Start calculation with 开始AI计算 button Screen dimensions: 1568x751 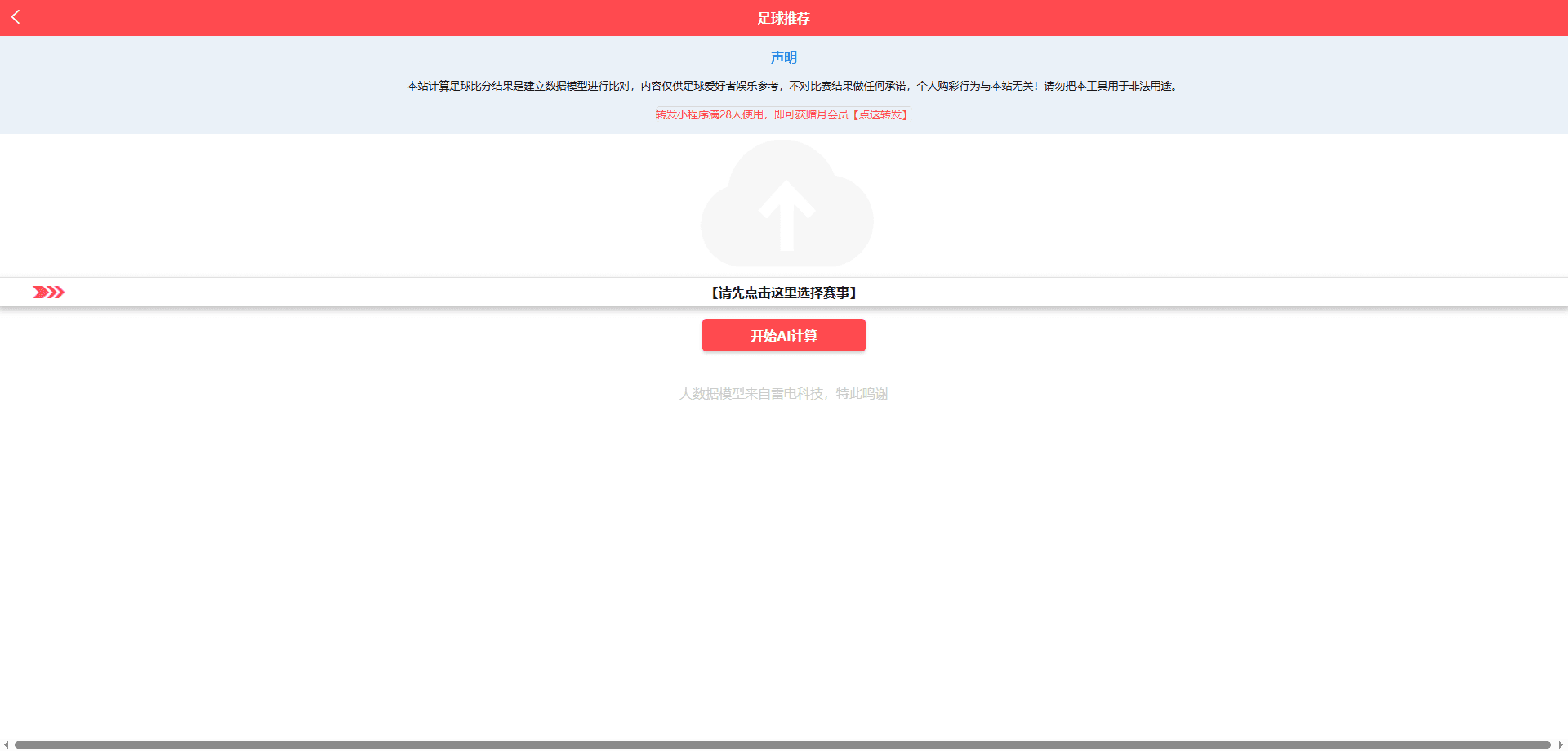pos(784,335)
